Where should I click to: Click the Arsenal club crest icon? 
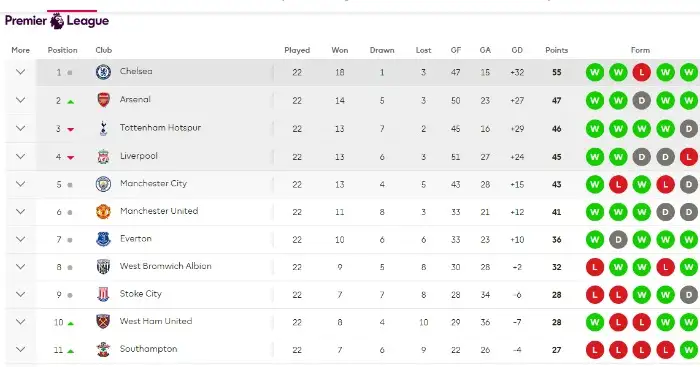point(103,100)
